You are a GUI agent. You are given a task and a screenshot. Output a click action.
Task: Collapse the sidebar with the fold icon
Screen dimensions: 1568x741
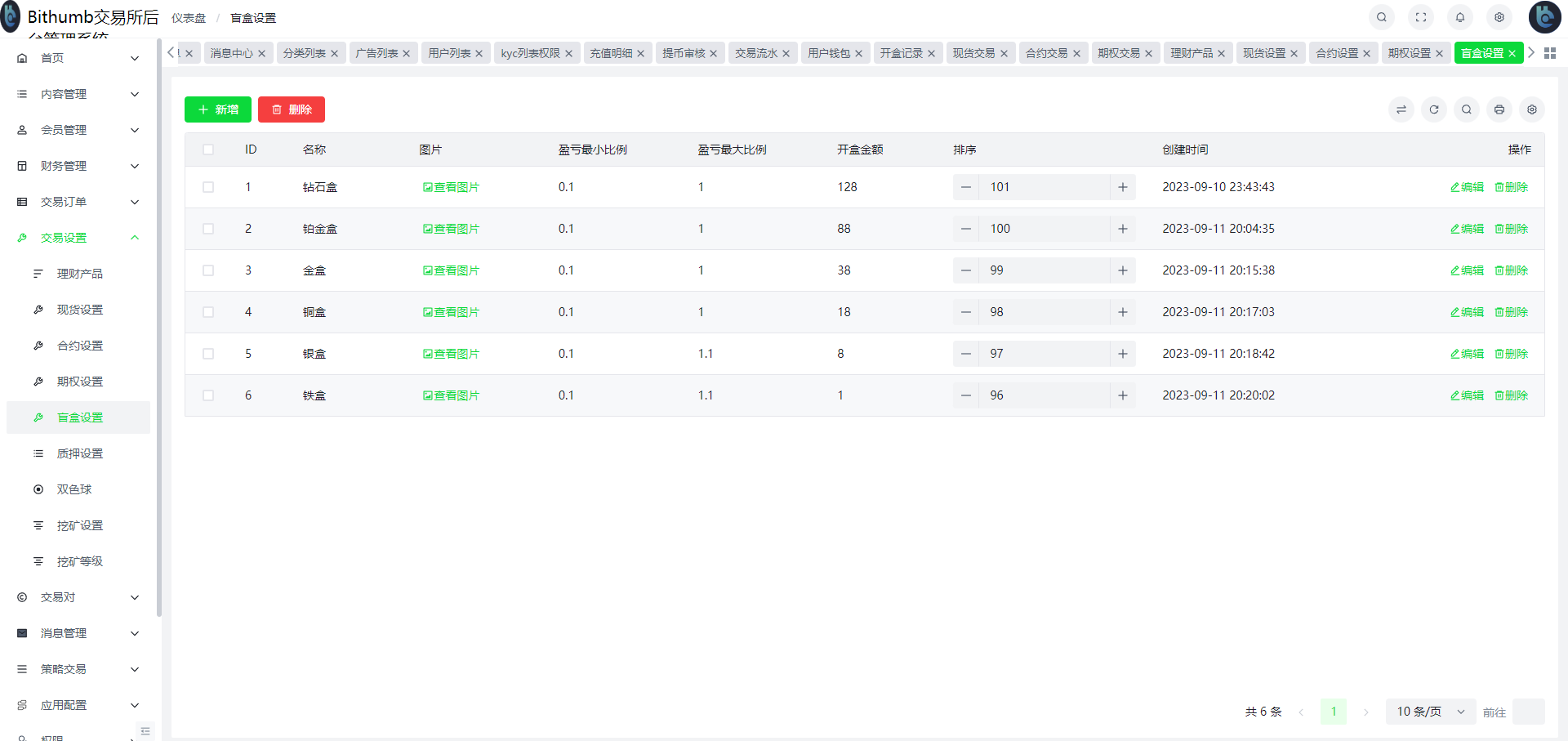145,731
